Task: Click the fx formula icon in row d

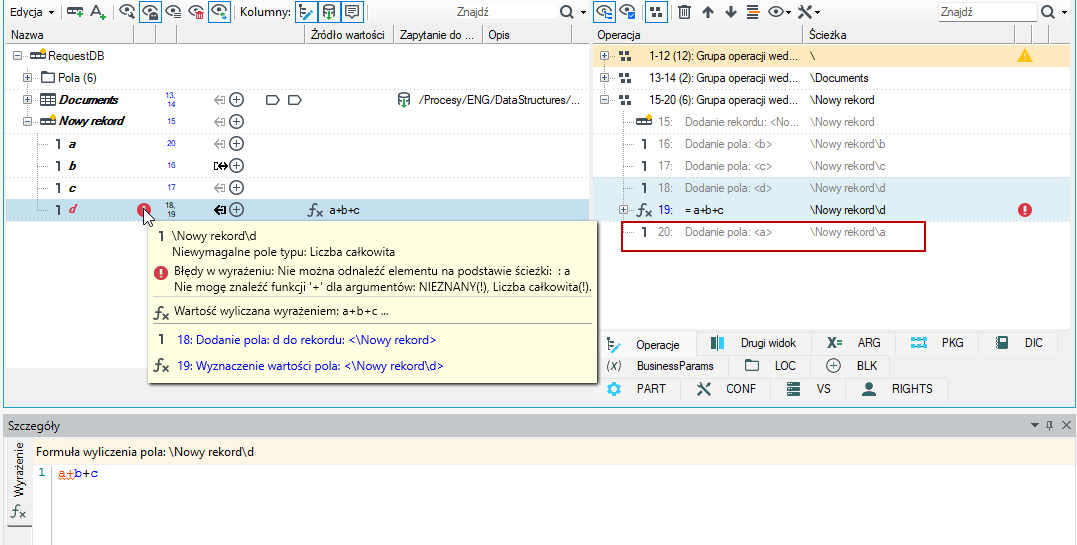Action: (x=315, y=210)
